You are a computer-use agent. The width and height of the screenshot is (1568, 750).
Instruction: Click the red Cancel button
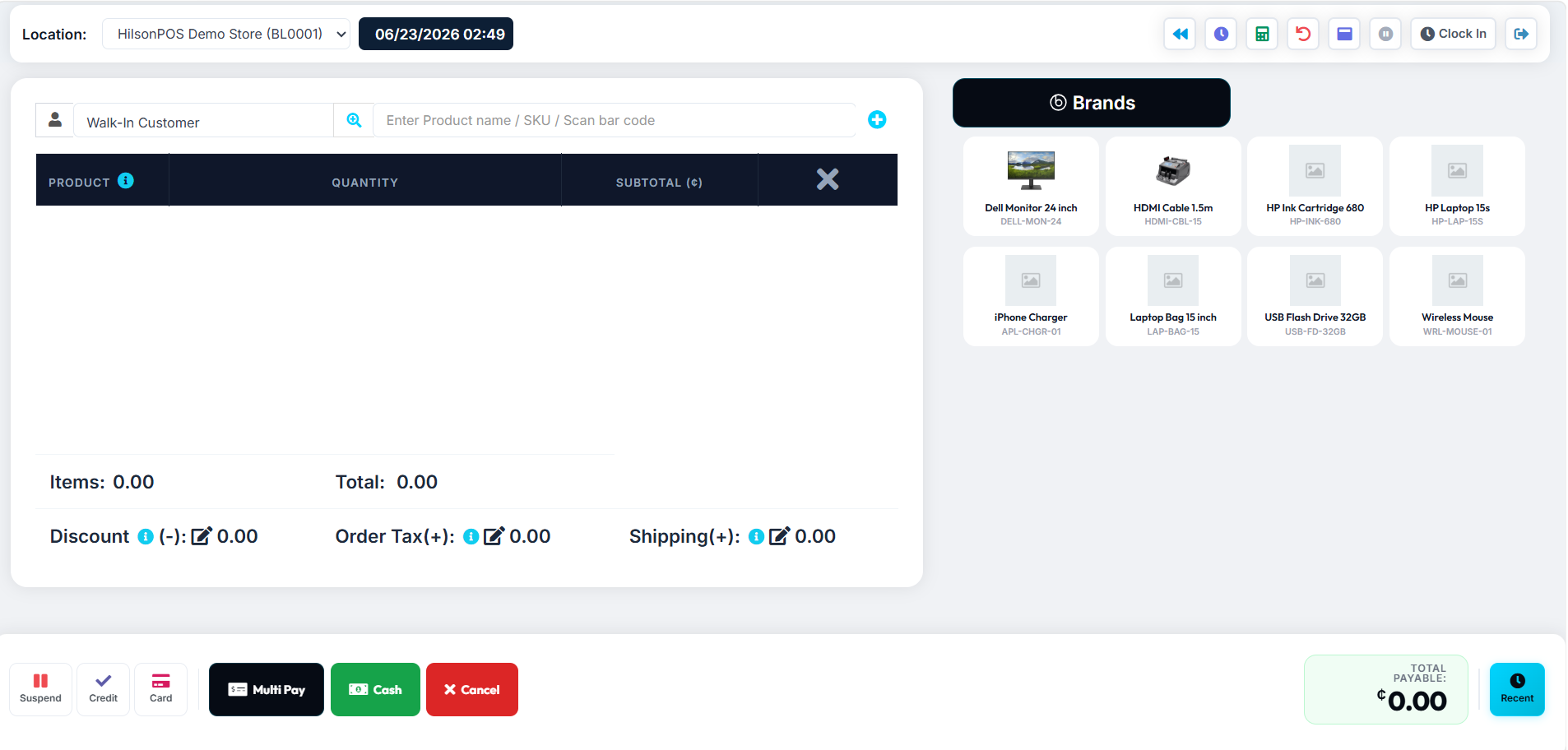[472, 689]
